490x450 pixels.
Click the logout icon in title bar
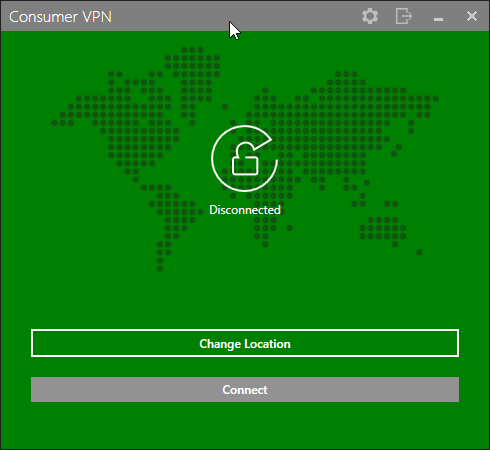pos(404,16)
